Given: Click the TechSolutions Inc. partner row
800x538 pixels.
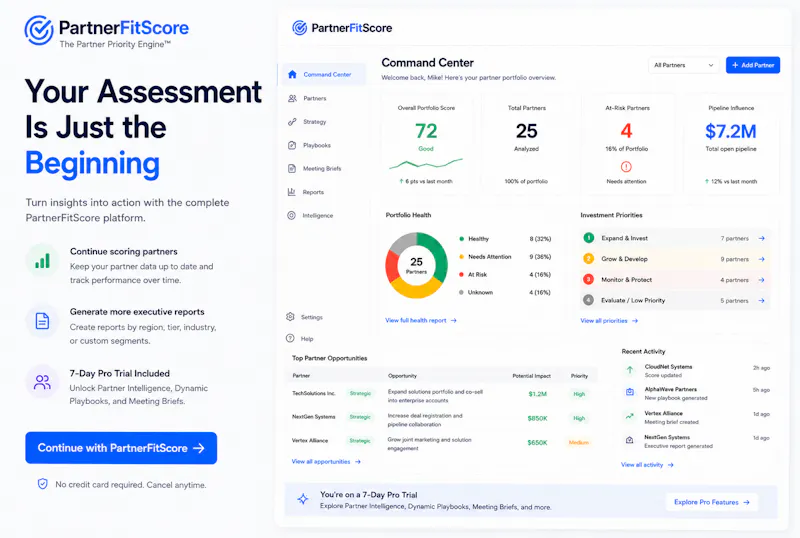Looking at the screenshot, I should click(x=442, y=394).
